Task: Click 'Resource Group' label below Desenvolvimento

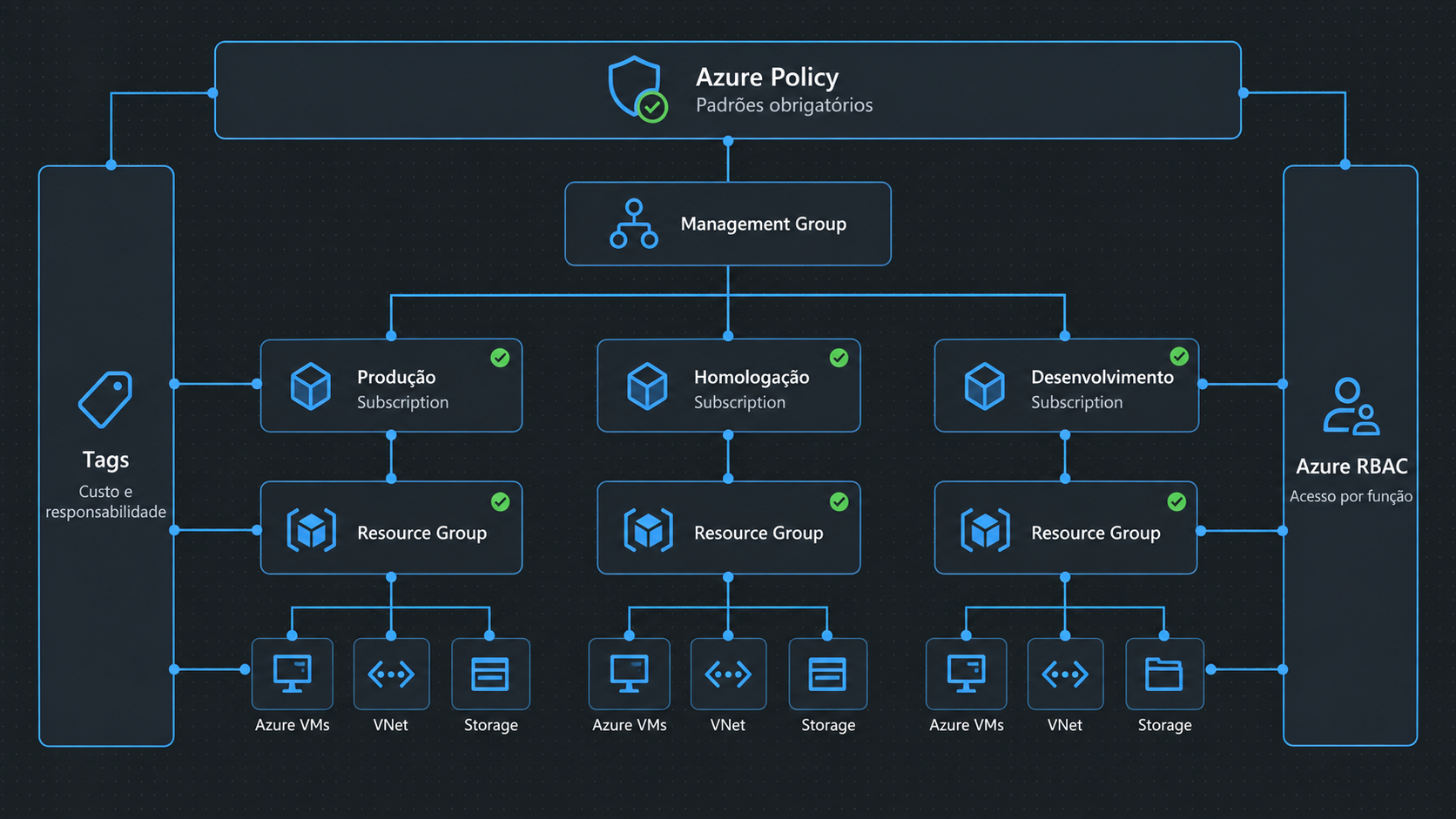Action: tap(1095, 533)
